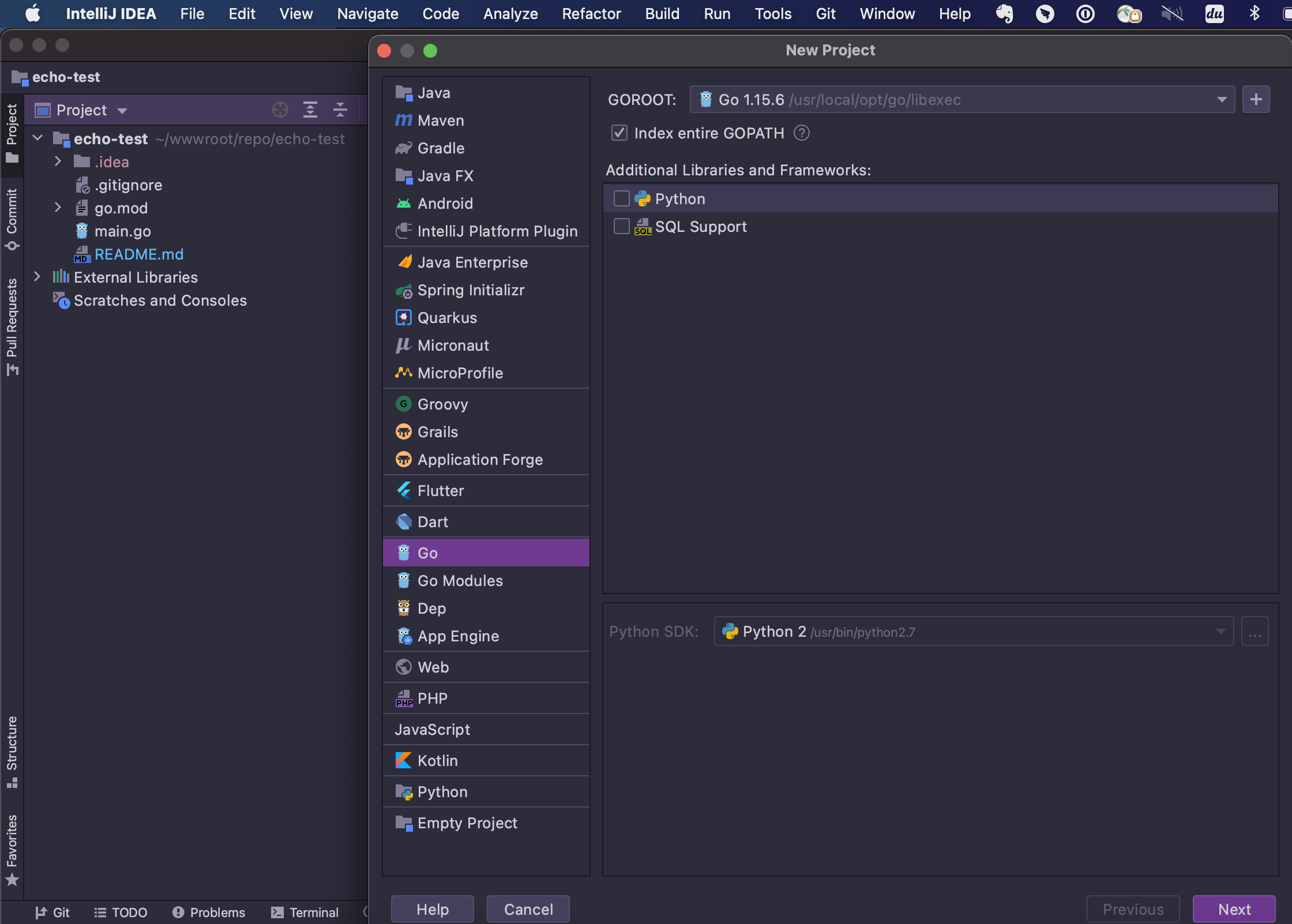Screen dimensions: 1292x924
Task: Click Evernote elephant icon in menu bar
Action: [x=1005, y=13]
